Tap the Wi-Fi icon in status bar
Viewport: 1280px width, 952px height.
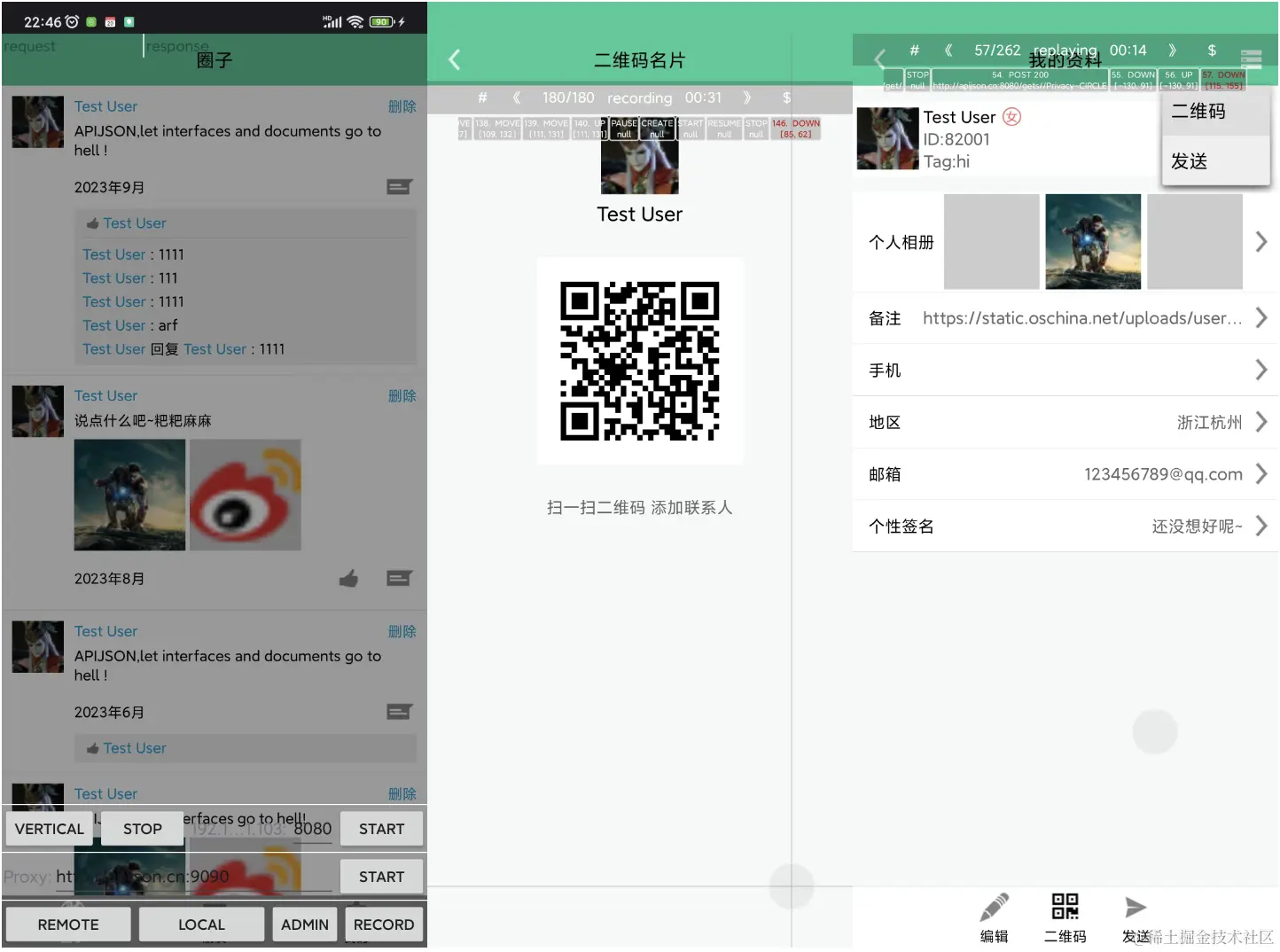pyautogui.click(x=355, y=21)
